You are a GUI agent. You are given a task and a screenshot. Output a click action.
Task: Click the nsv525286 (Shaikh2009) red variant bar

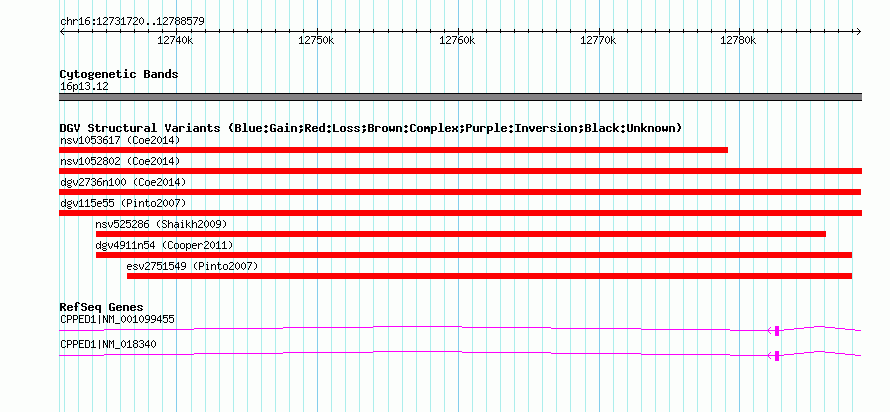pos(461,234)
